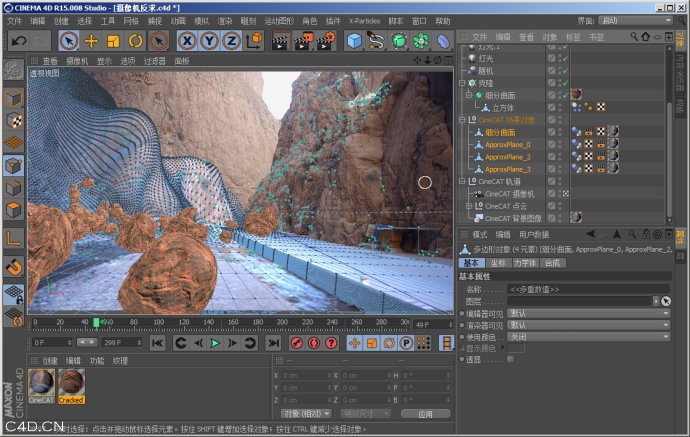Image resolution: width=690 pixels, height=437 pixels.
Task: Select the Live Selection arrow tool
Action: (x=69, y=41)
